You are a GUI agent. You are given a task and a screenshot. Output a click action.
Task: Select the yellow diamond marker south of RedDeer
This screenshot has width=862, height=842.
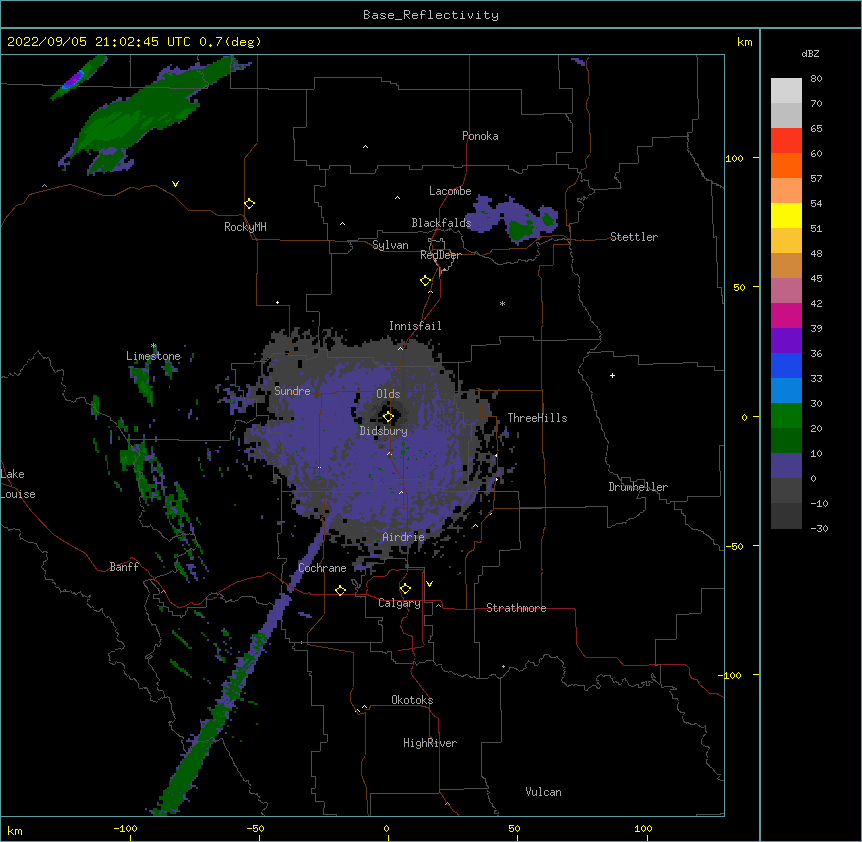coord(426,281)
